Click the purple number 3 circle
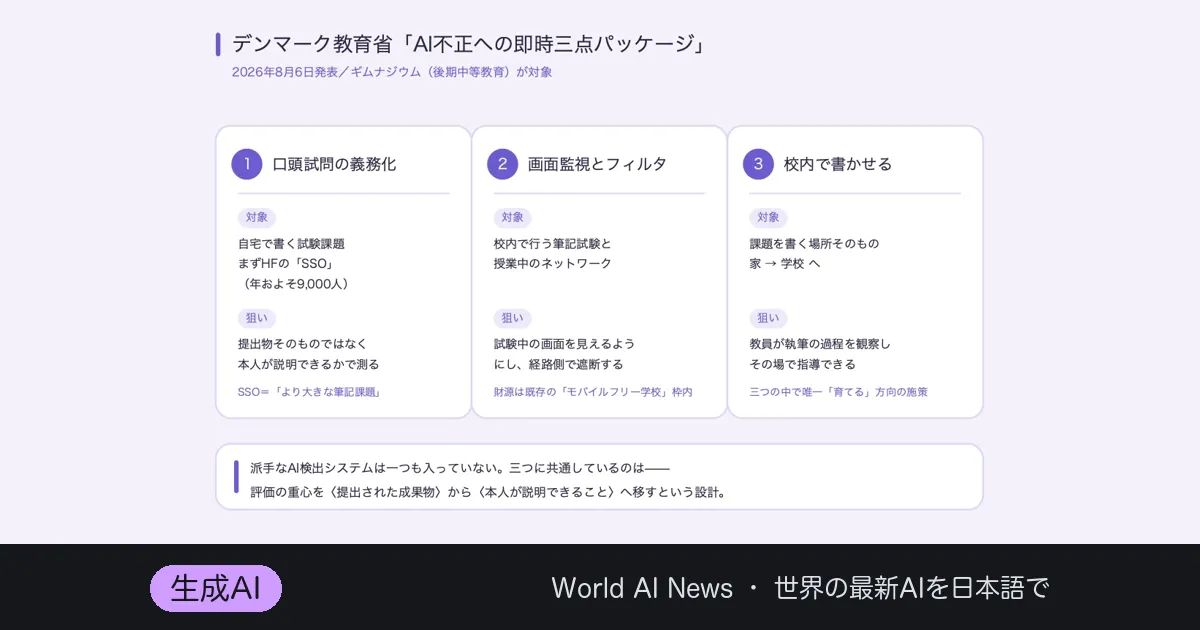1200x630 pixels. 759,164
